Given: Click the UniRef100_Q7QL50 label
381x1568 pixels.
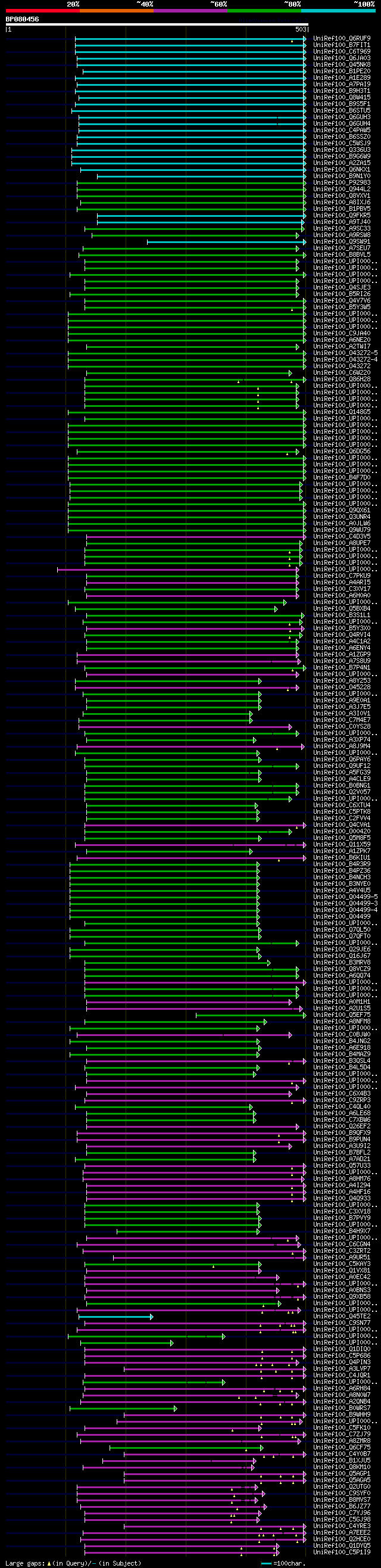Looking at the screenshot, I should click(342, 929).
